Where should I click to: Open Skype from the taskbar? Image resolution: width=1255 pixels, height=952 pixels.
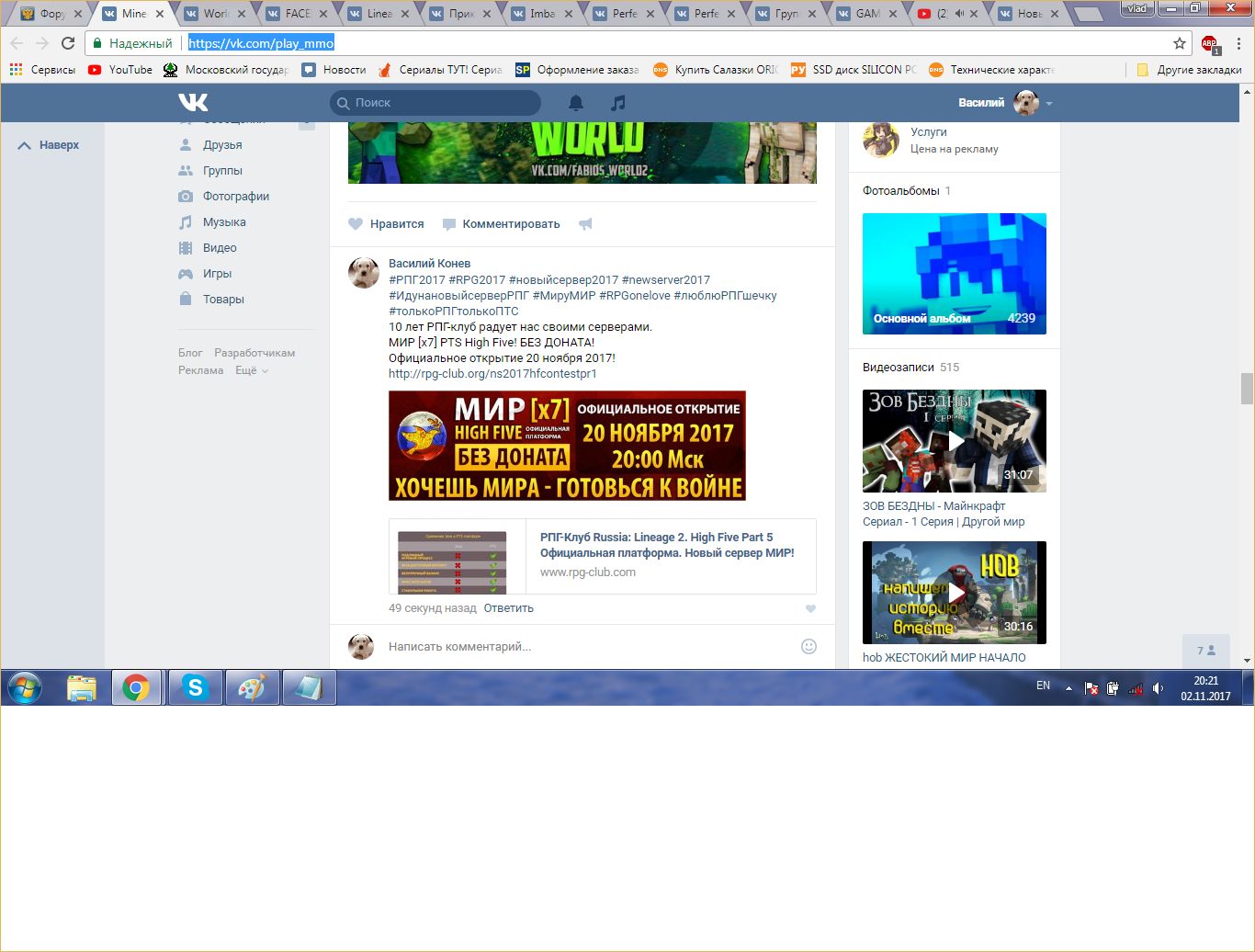coord(195,687)
